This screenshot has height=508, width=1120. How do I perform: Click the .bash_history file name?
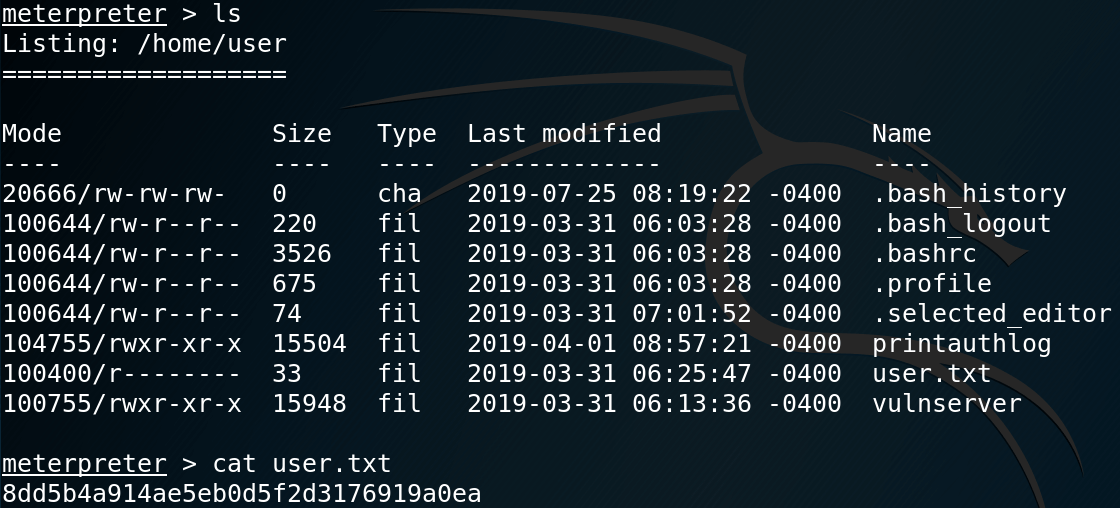pyautogui.click(x=969, y=194)
